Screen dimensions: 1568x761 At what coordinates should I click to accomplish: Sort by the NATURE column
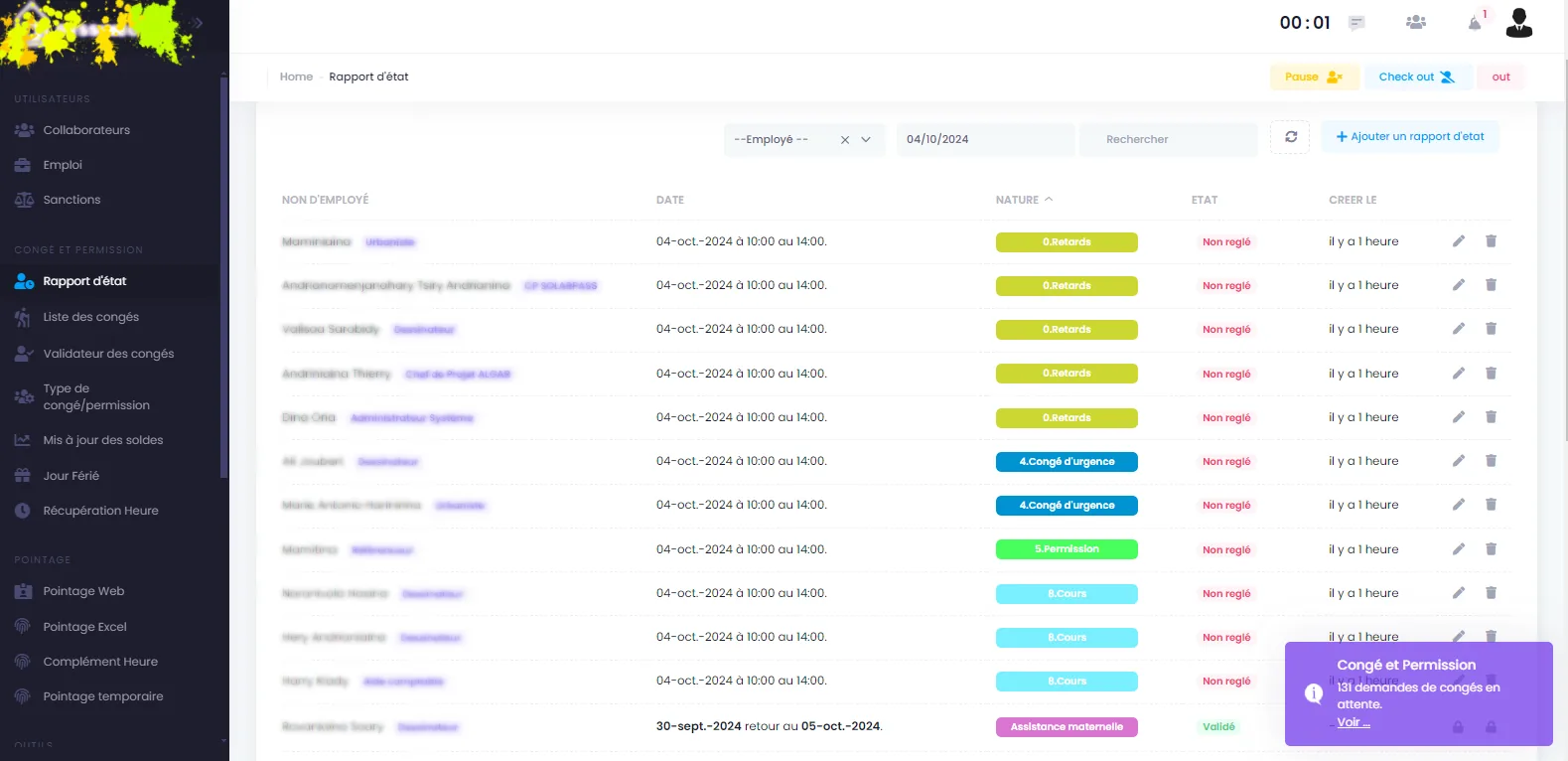click(x=1024, y=200)
